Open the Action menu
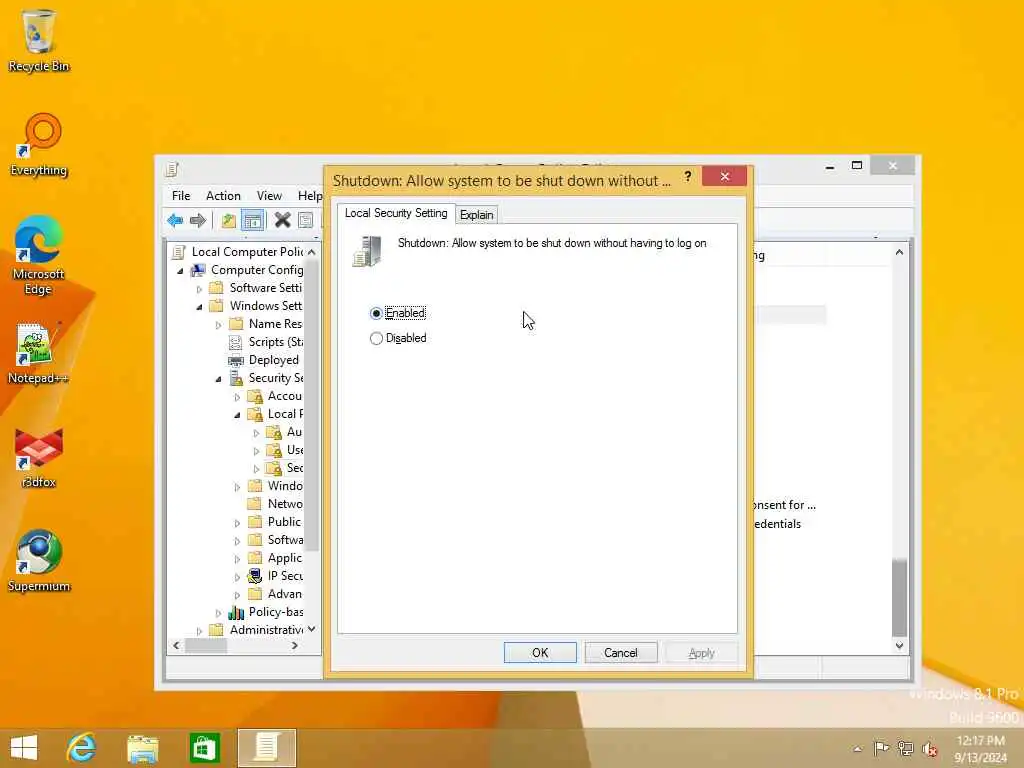 click(223, 196)
